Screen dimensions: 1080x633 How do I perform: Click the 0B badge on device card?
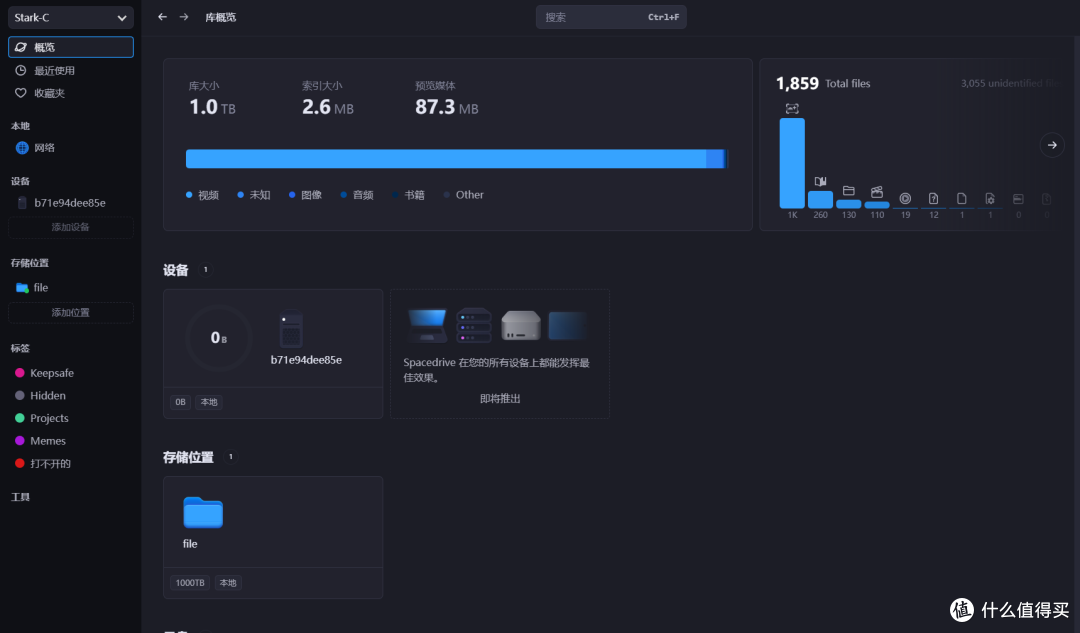click(x=180, y=402)
